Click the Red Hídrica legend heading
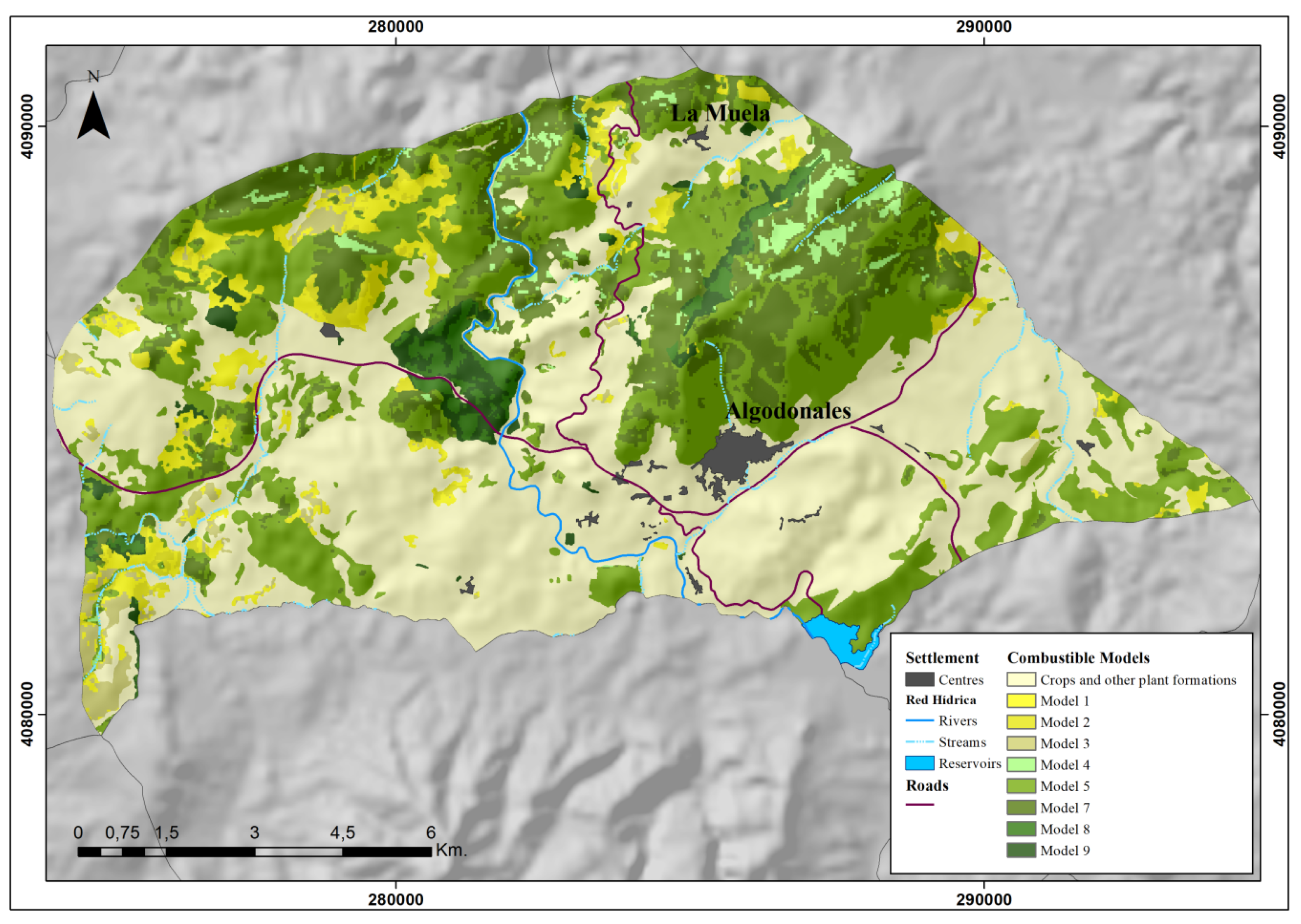The width and height of the screenshot is (1301, 924). click(940, 700)
